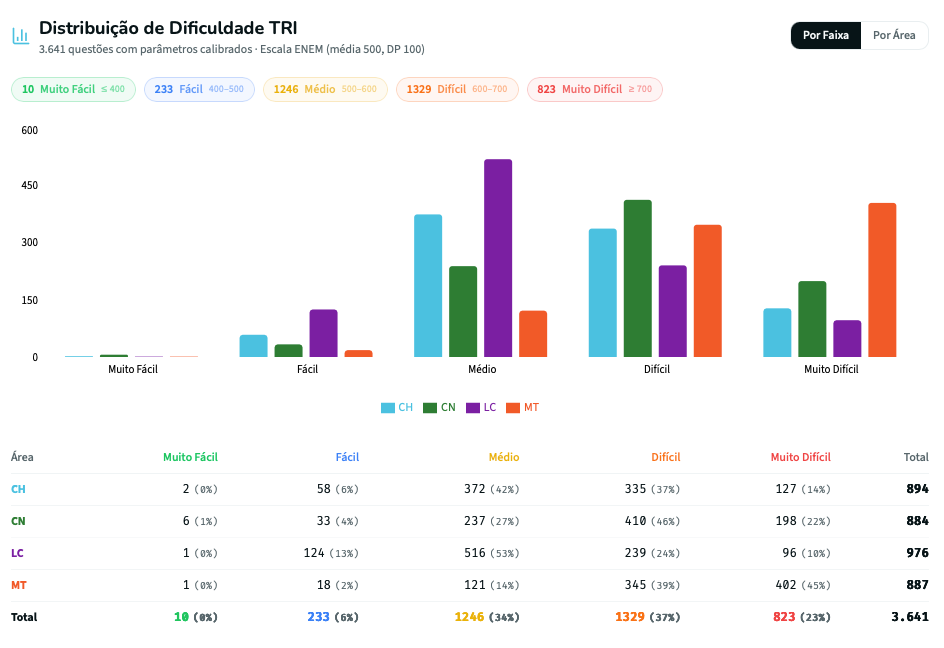Click the Muito Fácil axis label

(x=133, y=369)
